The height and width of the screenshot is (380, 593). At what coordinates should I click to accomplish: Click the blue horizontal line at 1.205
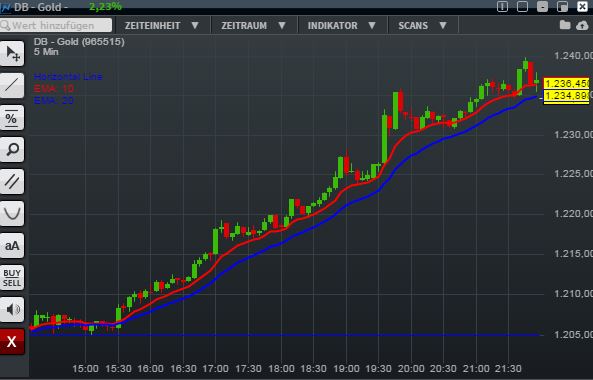[x=286, y=335]
